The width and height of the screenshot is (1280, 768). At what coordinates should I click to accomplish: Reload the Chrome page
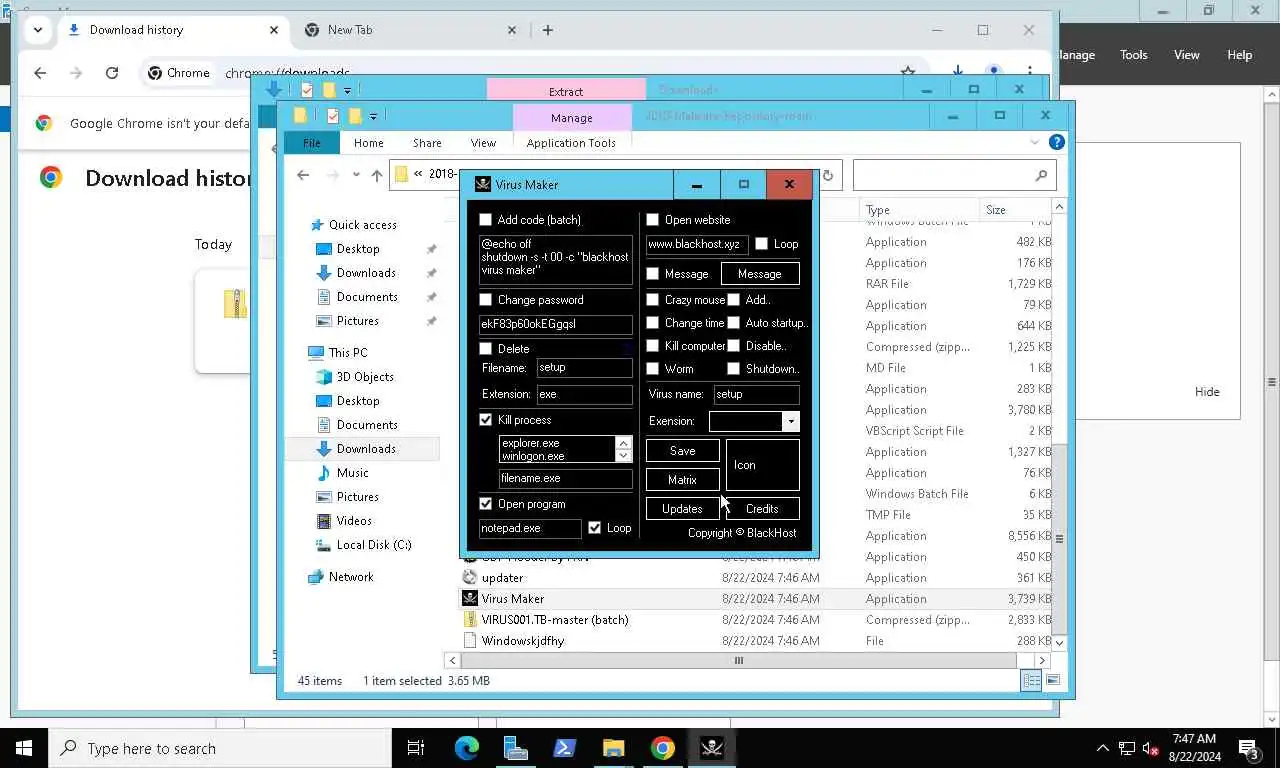click(112, 73)
